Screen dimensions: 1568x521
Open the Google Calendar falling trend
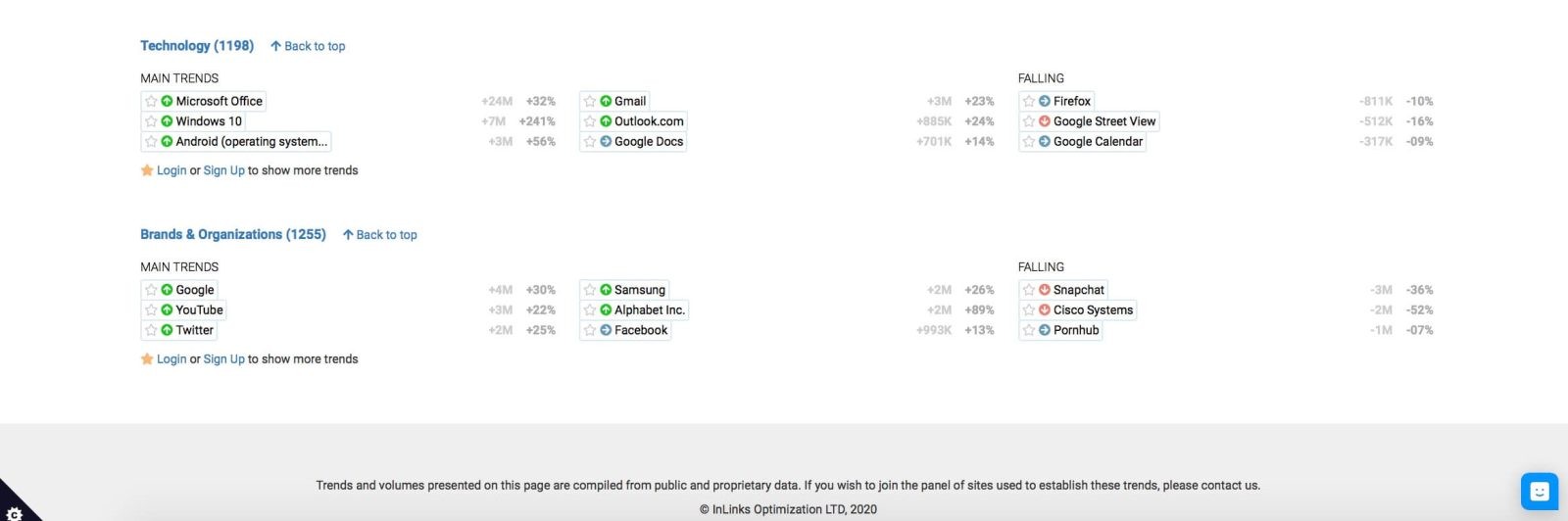click(1098, 142)
